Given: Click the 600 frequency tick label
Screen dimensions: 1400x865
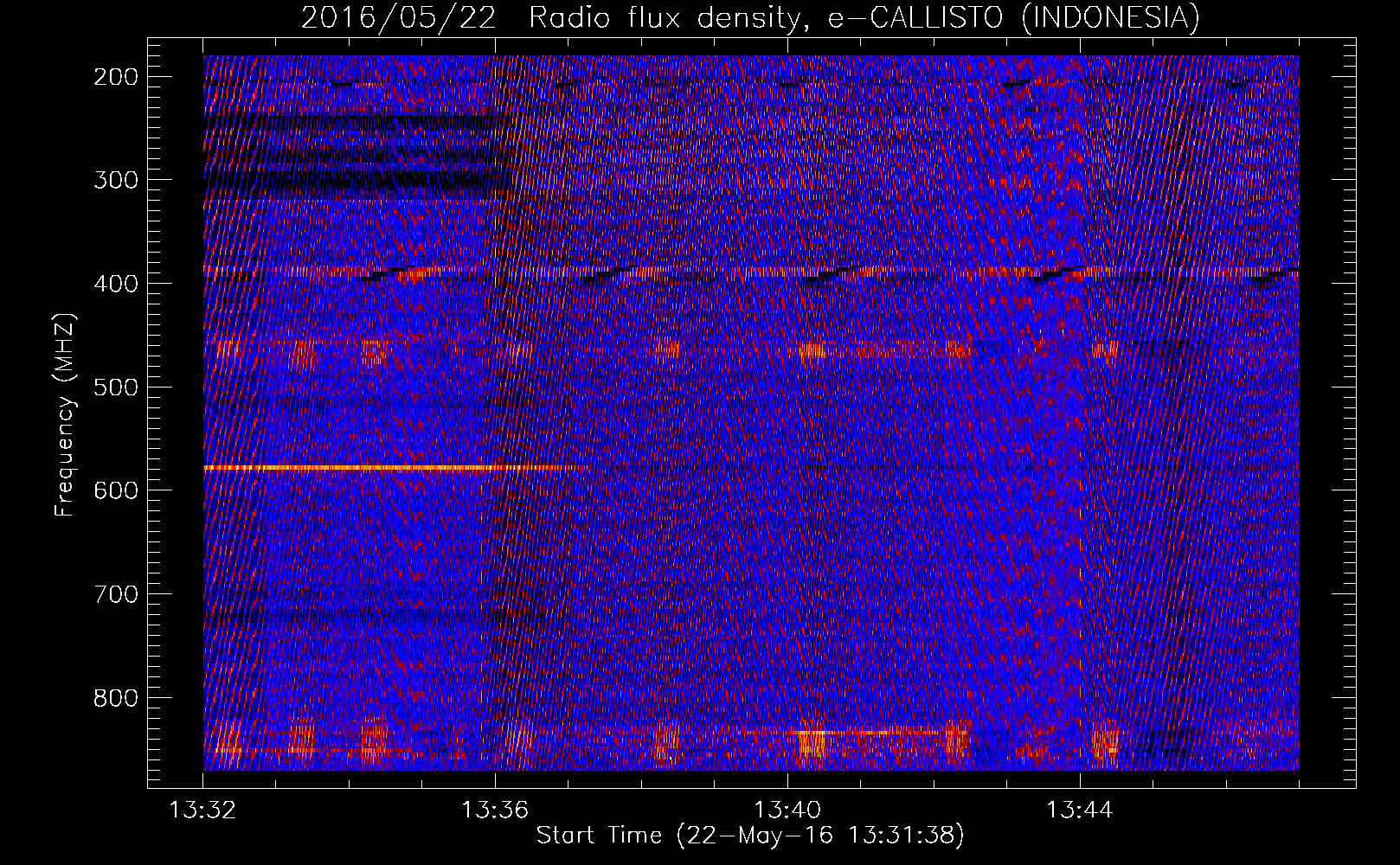Looking at the screenshot, I should tap(115, 490).
